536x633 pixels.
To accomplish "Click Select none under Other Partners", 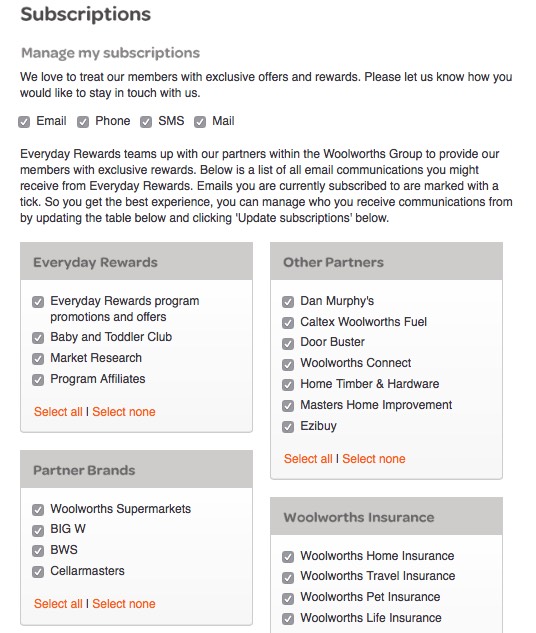I will [374, 459].
